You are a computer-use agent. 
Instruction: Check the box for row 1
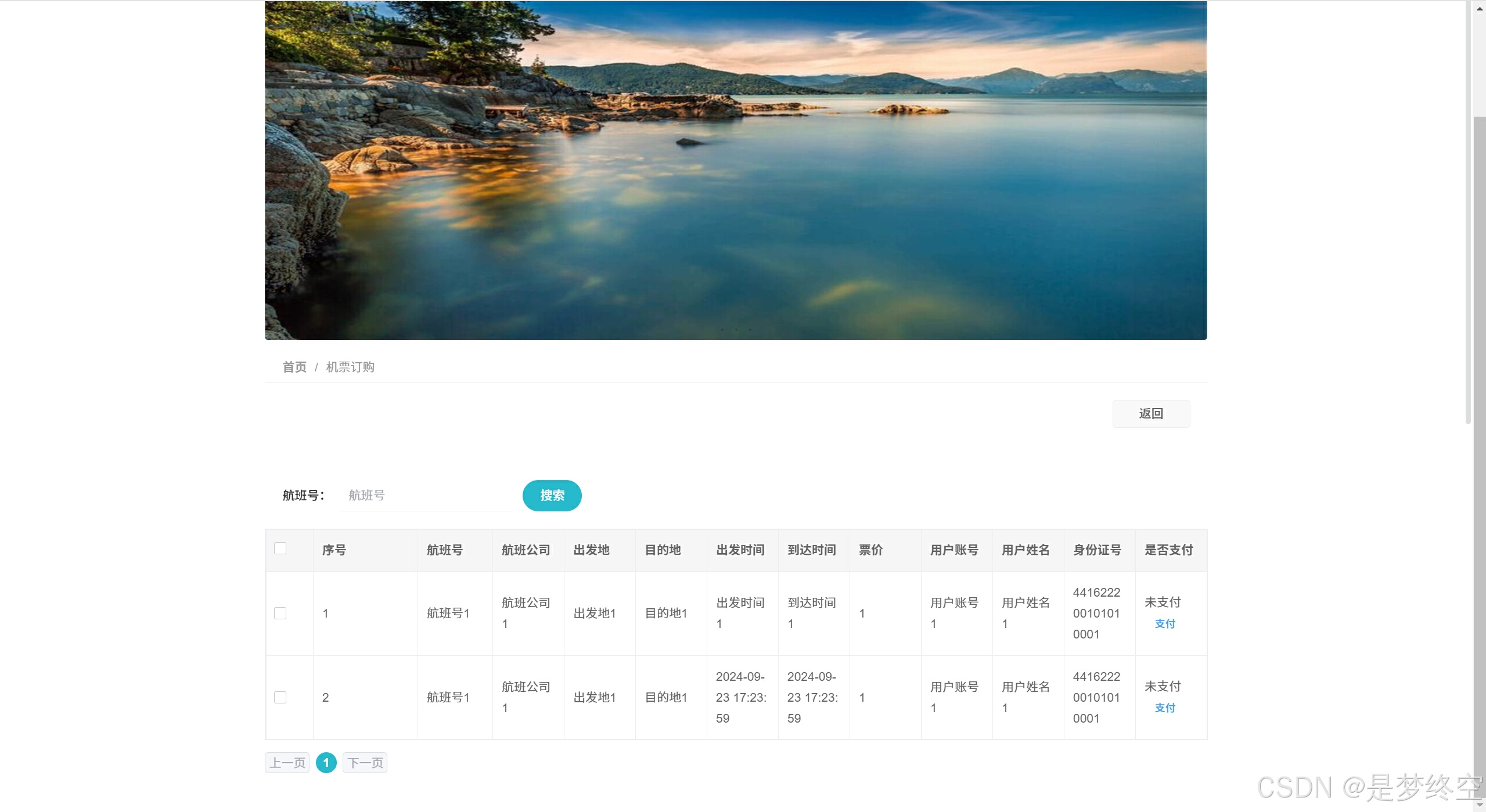(280, 613)
